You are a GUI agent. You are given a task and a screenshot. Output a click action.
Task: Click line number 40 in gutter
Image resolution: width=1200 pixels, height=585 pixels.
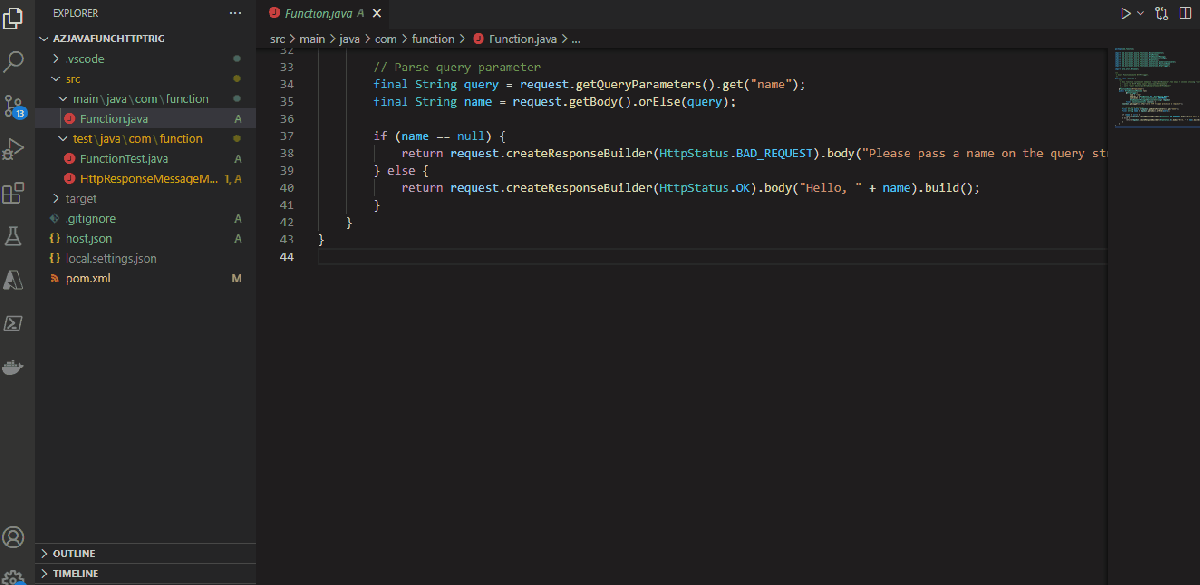coord(286,188)
